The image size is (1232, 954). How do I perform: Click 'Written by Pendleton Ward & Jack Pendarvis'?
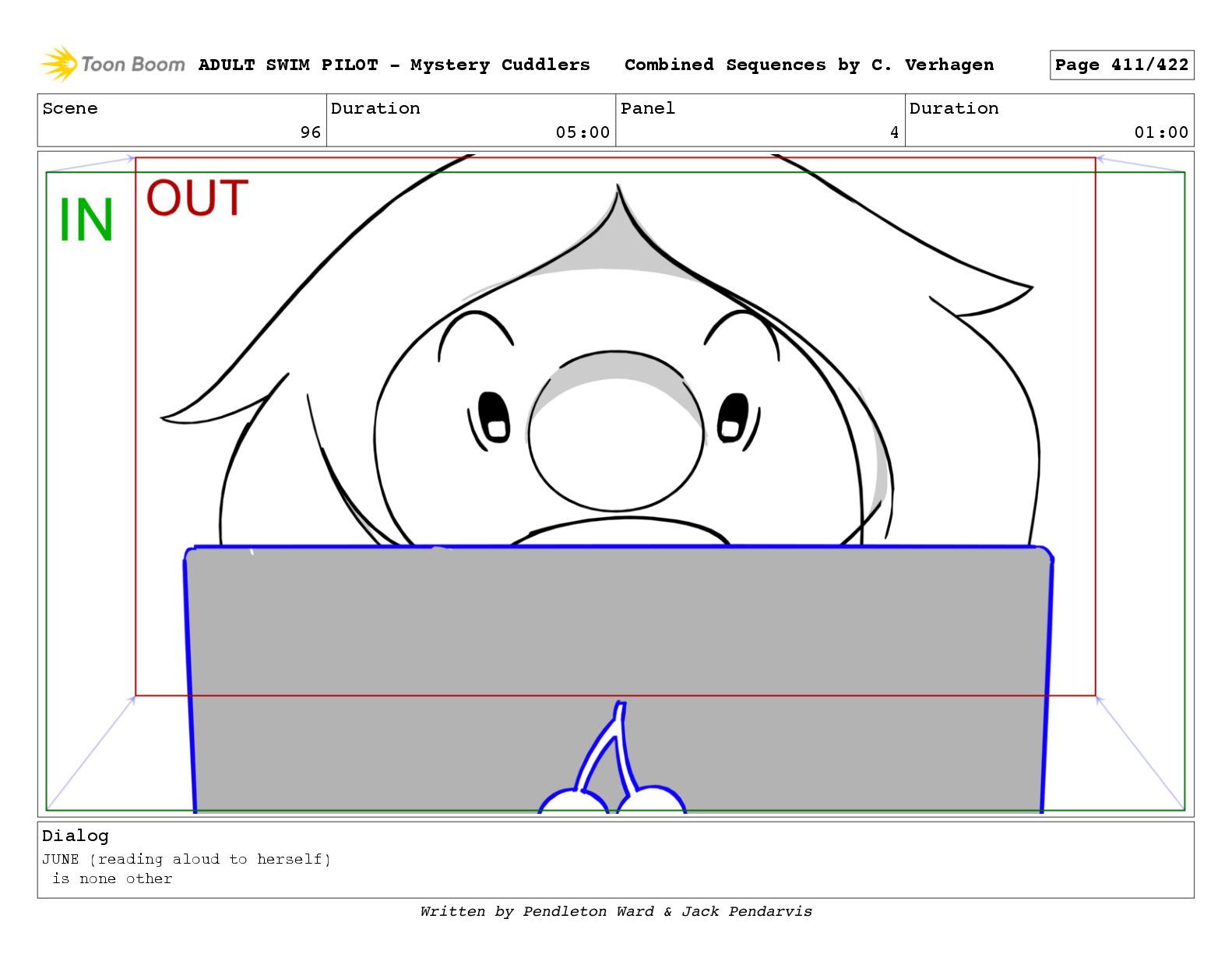coord(616,911)
